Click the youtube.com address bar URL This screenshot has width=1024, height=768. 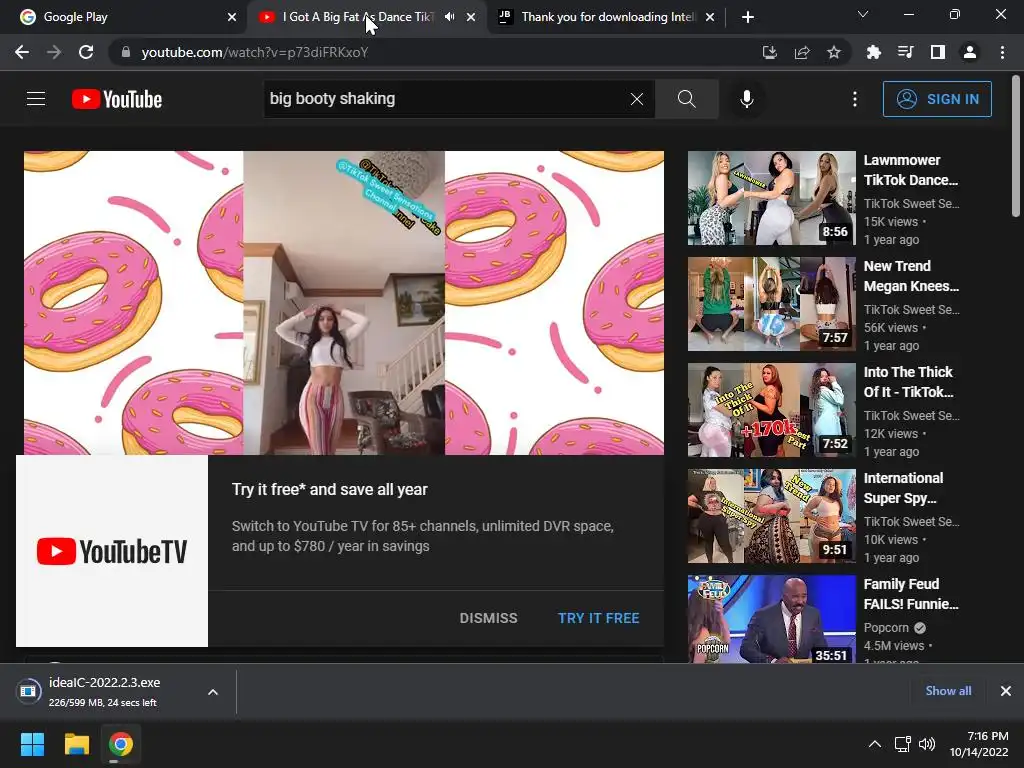tap(255, 52)
